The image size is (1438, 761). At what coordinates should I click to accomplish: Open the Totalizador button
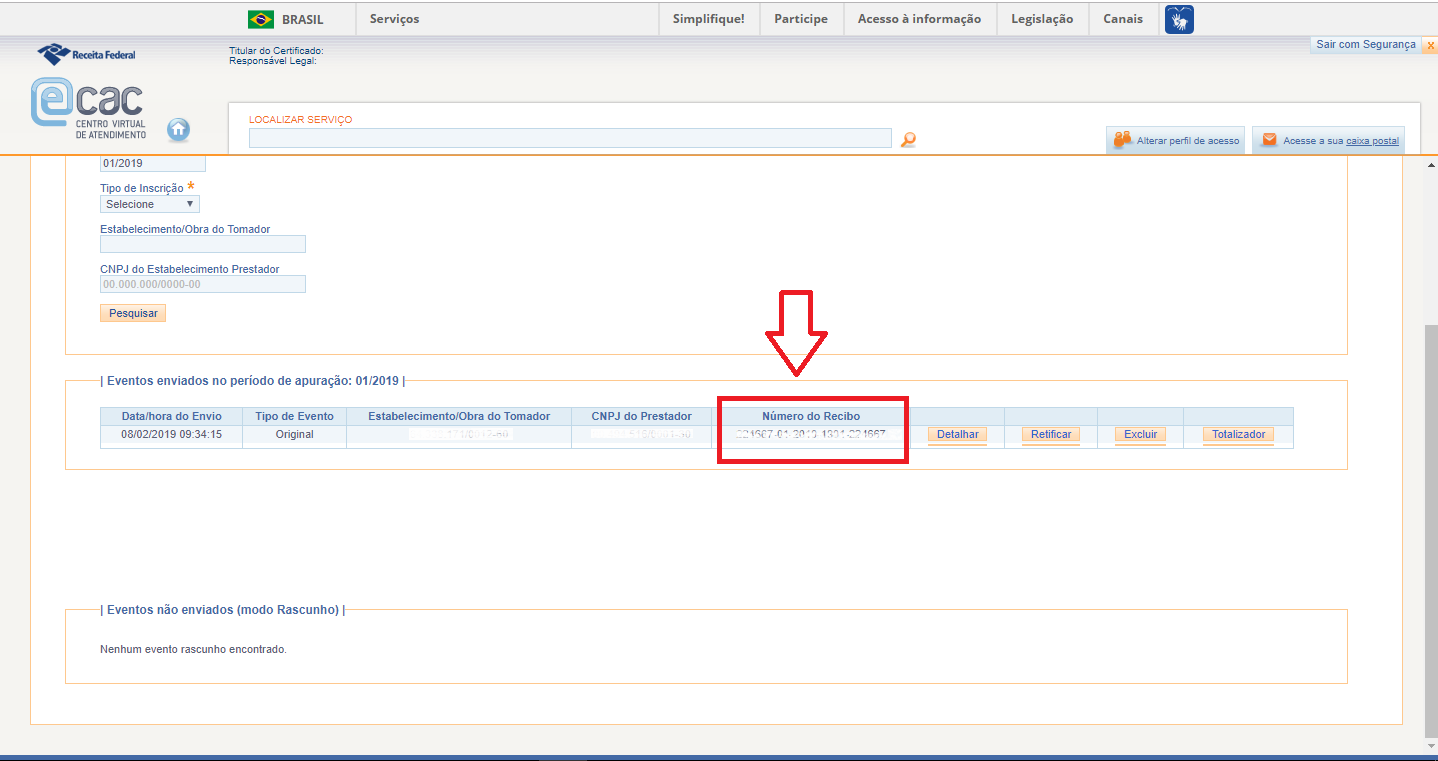[1238, 435]
